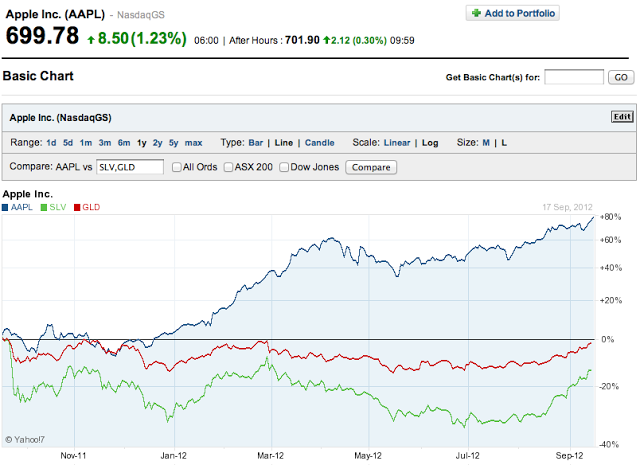Screen dimensions: 640x465
Task: Click the Jul-12 axis label
Action: (x=468, y=456)
